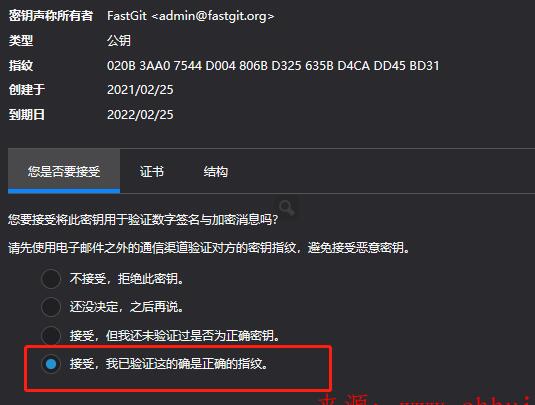Click the FastGit admin@fastgit.org owner text

pyautogui.click(x=190, y=16)
